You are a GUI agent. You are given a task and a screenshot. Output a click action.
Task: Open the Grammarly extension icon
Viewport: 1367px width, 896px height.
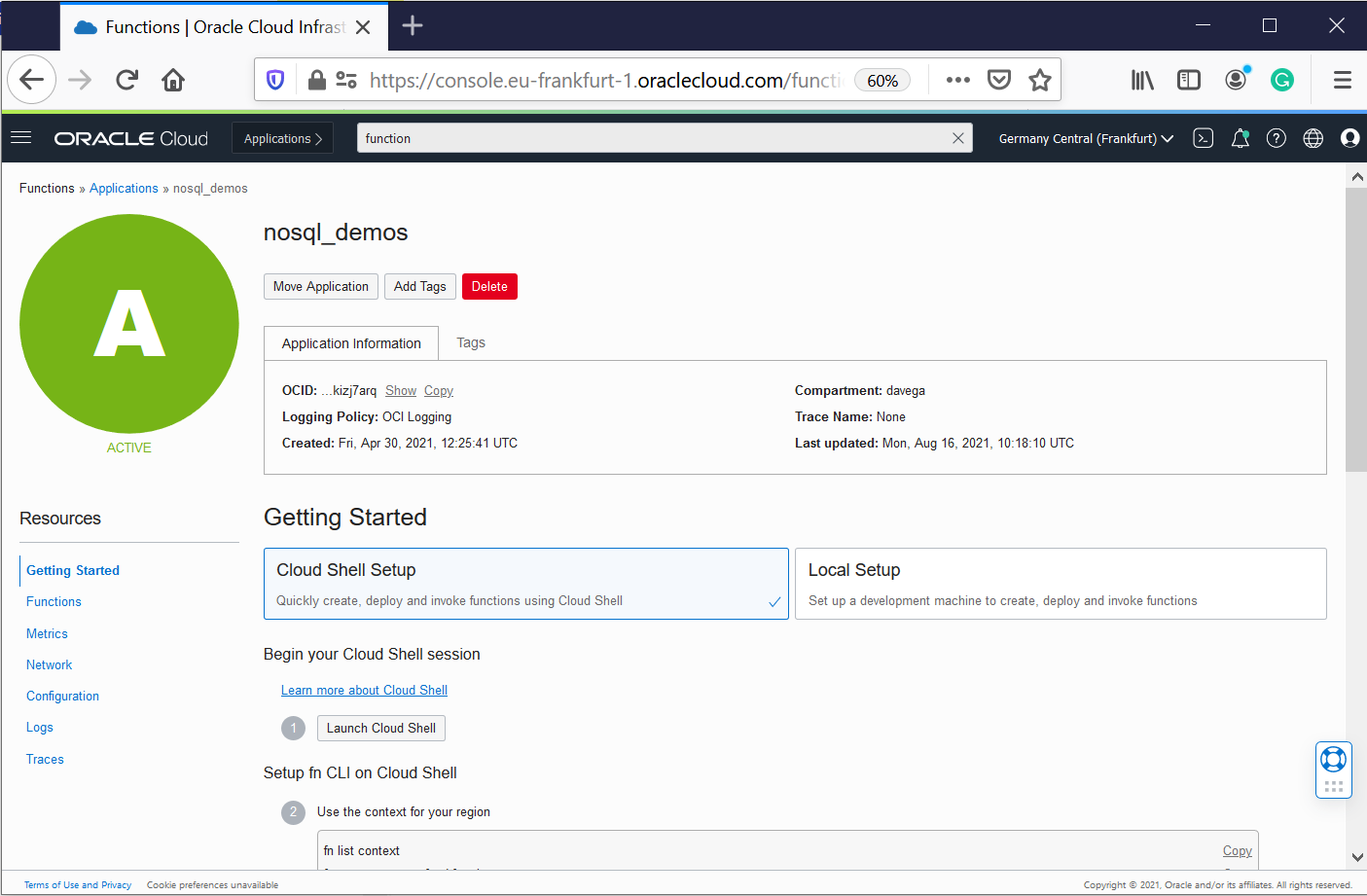click(x=1282, y=80)
